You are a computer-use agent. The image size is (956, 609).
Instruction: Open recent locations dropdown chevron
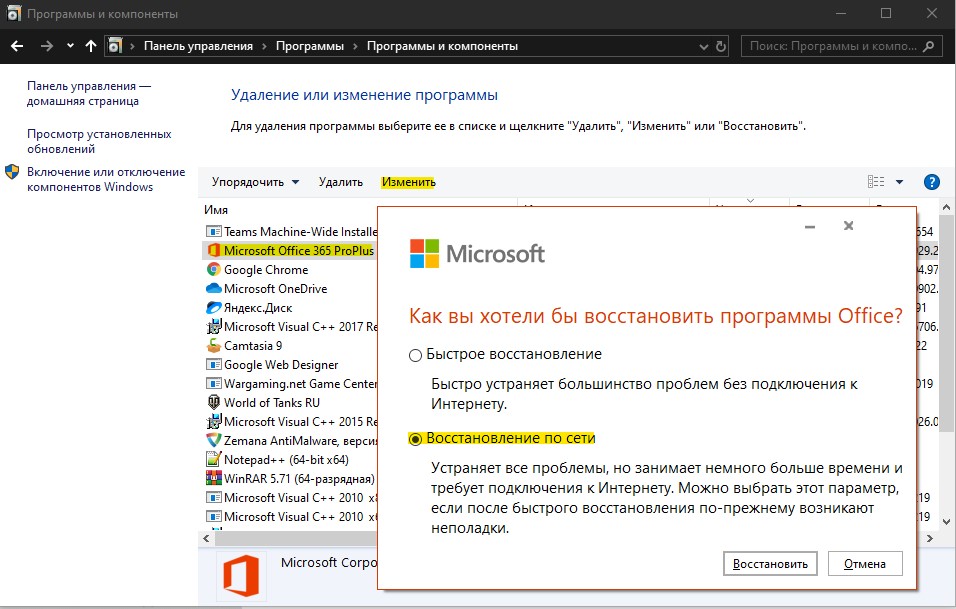click(70, 46)
